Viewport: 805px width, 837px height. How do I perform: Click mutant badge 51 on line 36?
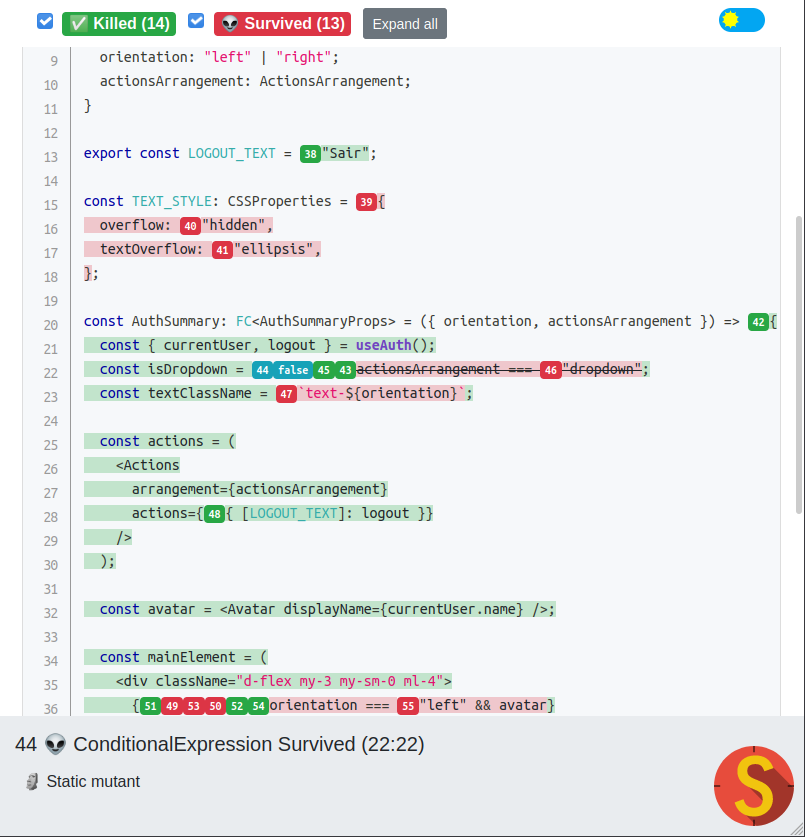point(150,706)
